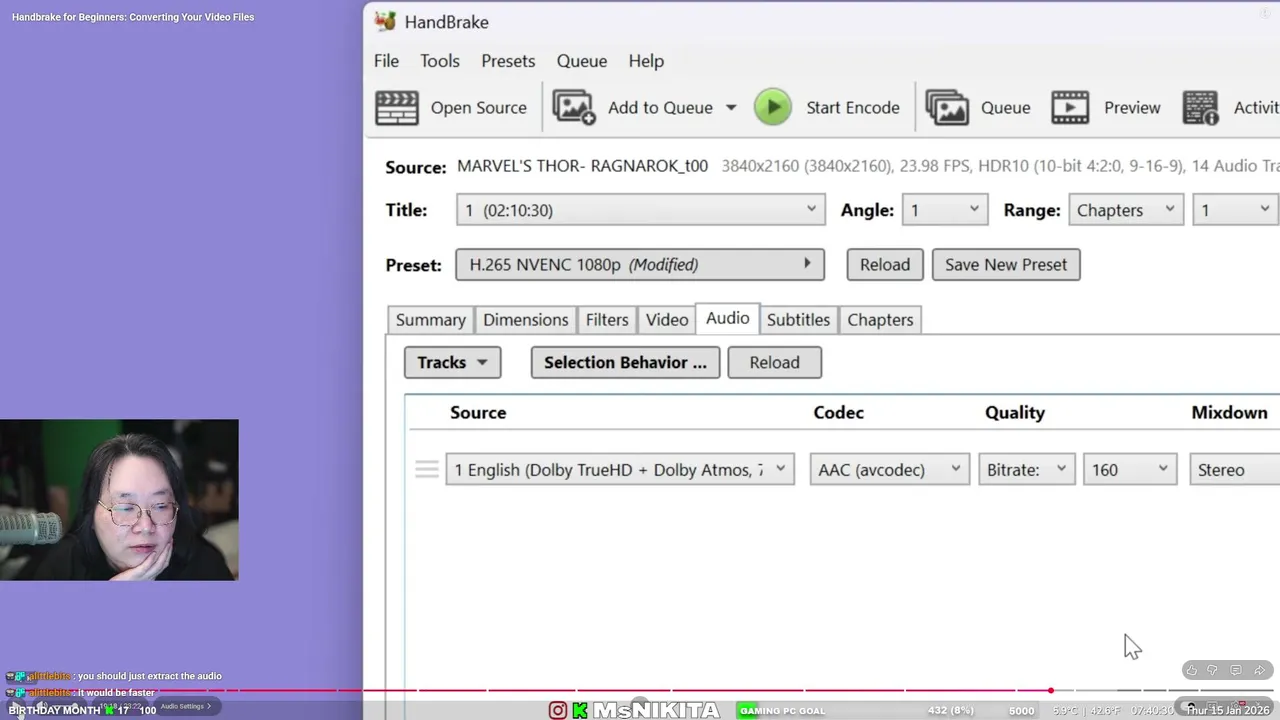
Task: Click the share arrow video icon
Action: [1259, 670]
